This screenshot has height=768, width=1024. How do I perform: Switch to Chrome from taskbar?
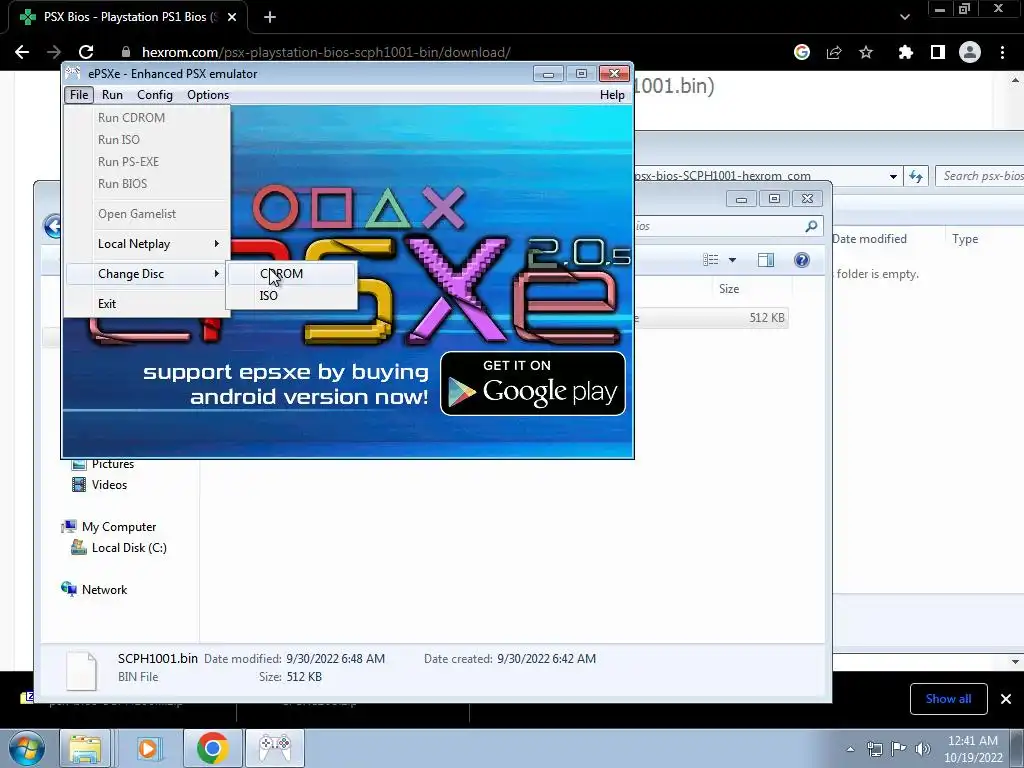click(x=212, y=748)
